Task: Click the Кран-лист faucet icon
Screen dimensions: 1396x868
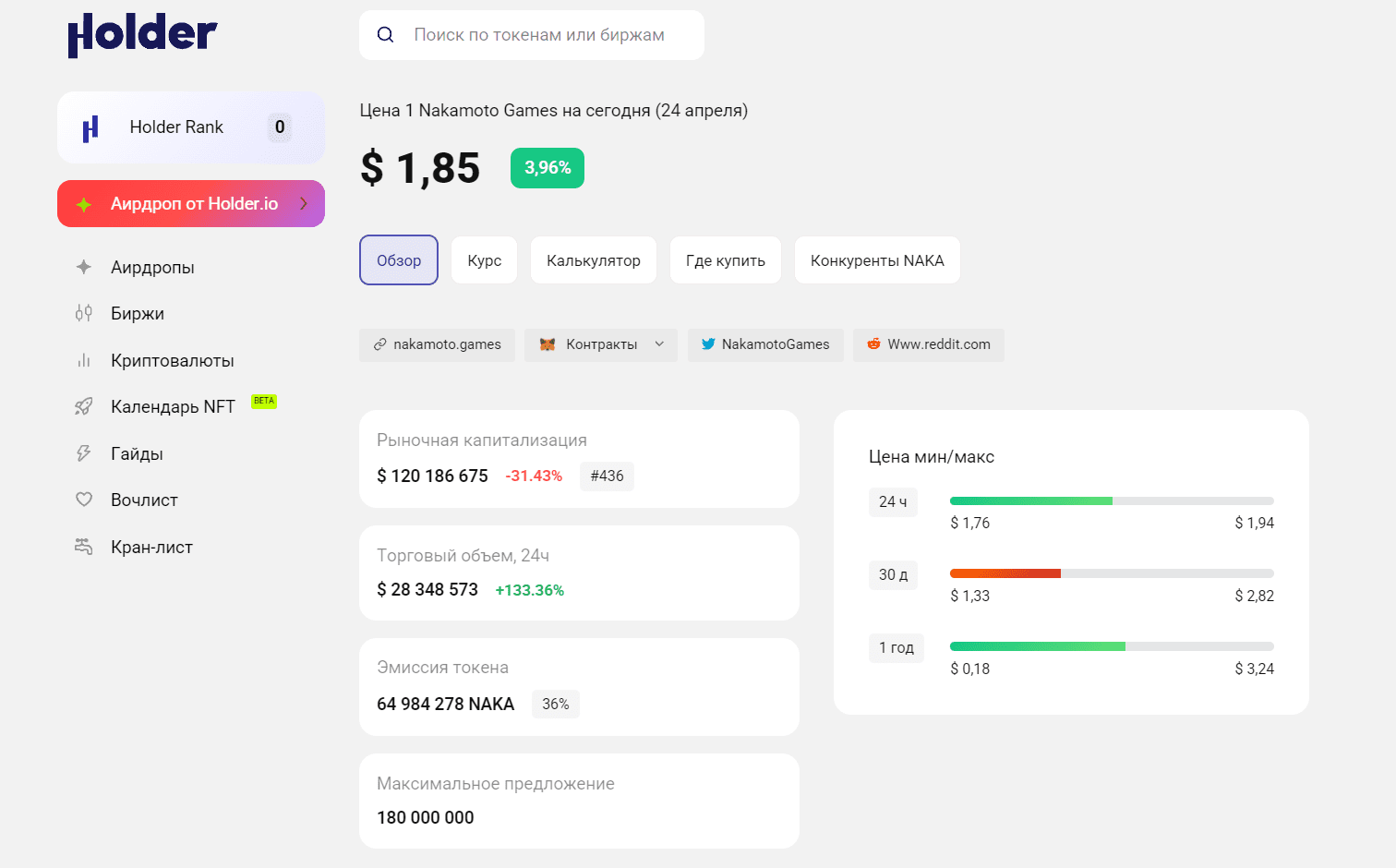Action: (x=84, y=547)
